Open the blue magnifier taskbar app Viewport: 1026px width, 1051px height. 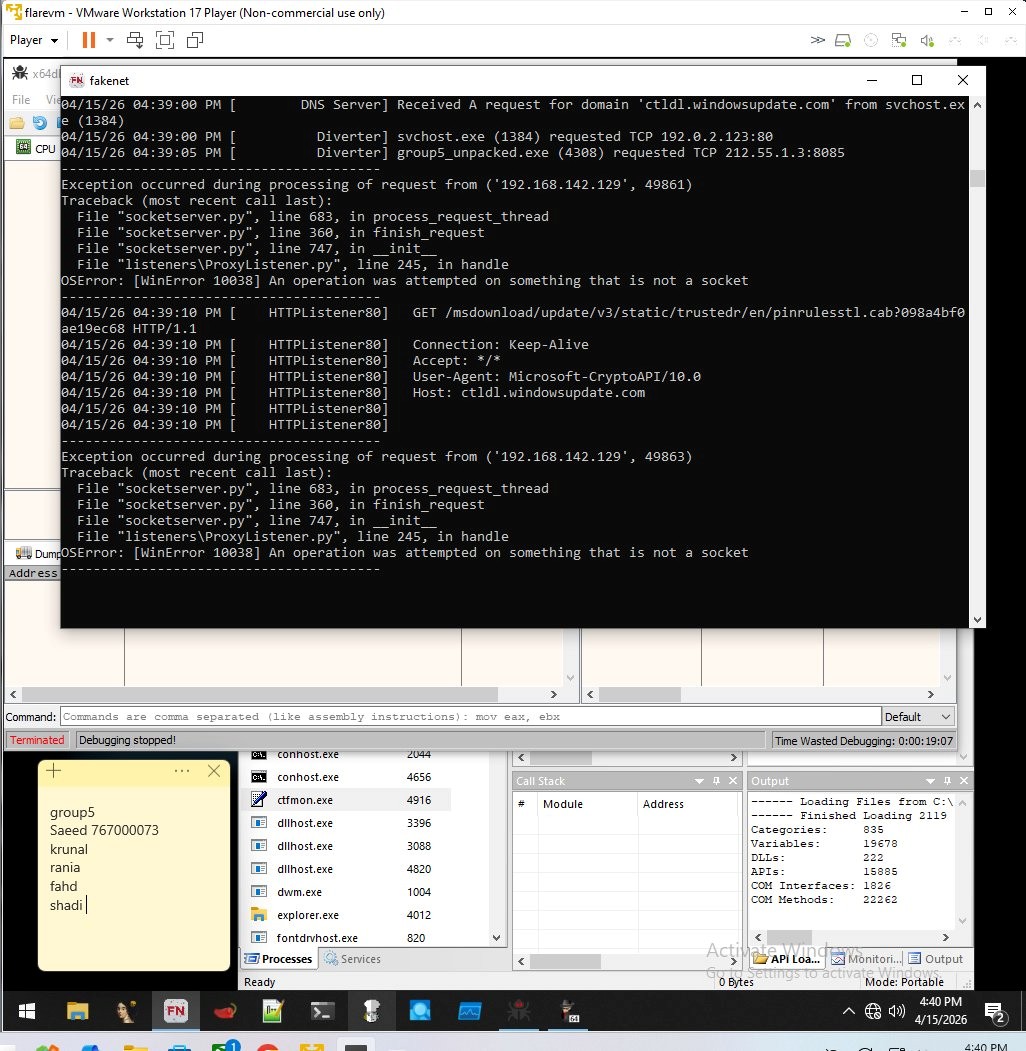pyautogui.click(x=420, y=1011)
